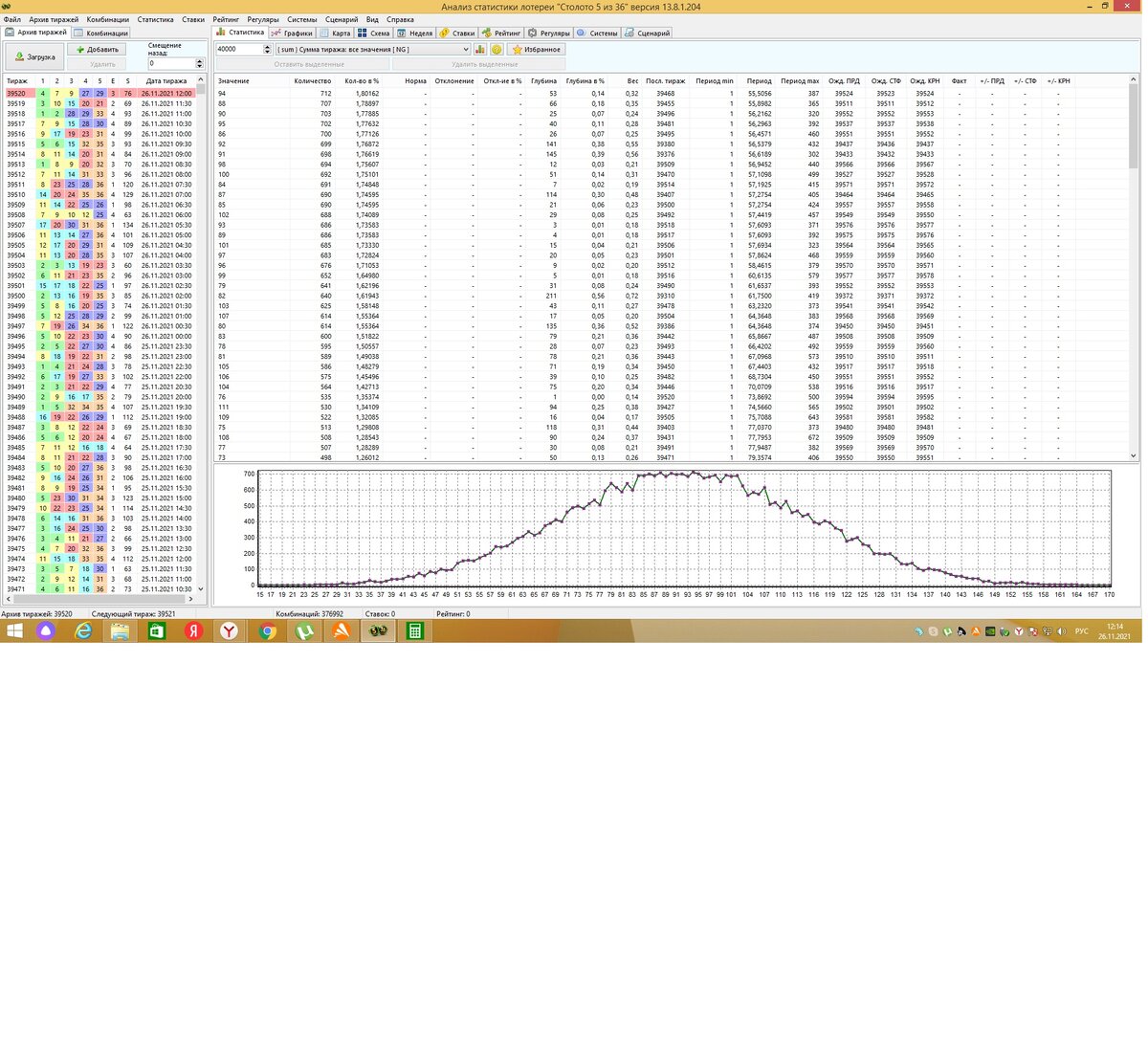Switch to the Ставки tab
Image resolution: width=1148 pixels, height=1039 pixels.
point(457,33)
